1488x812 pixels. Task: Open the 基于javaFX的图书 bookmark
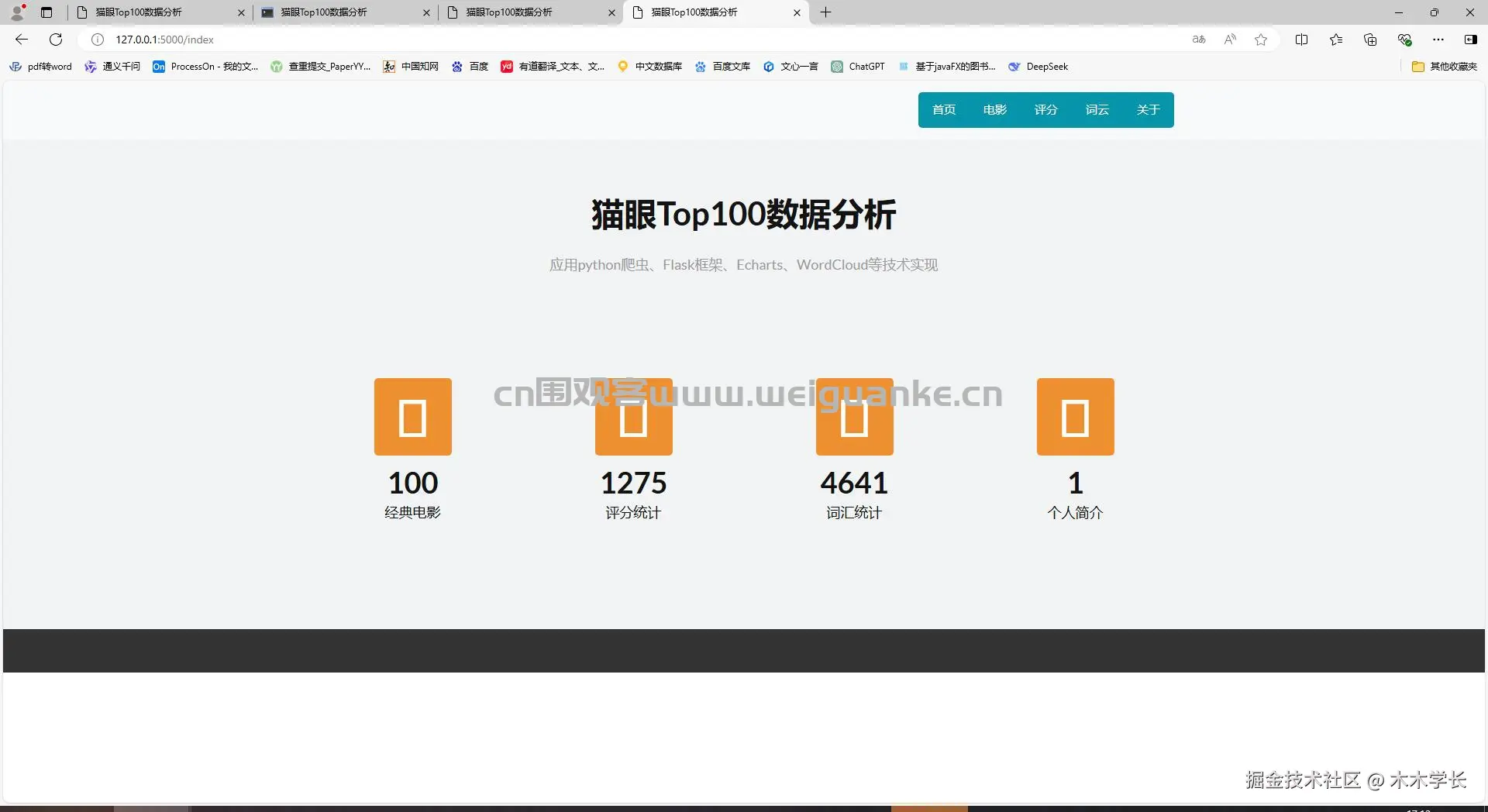946,67
